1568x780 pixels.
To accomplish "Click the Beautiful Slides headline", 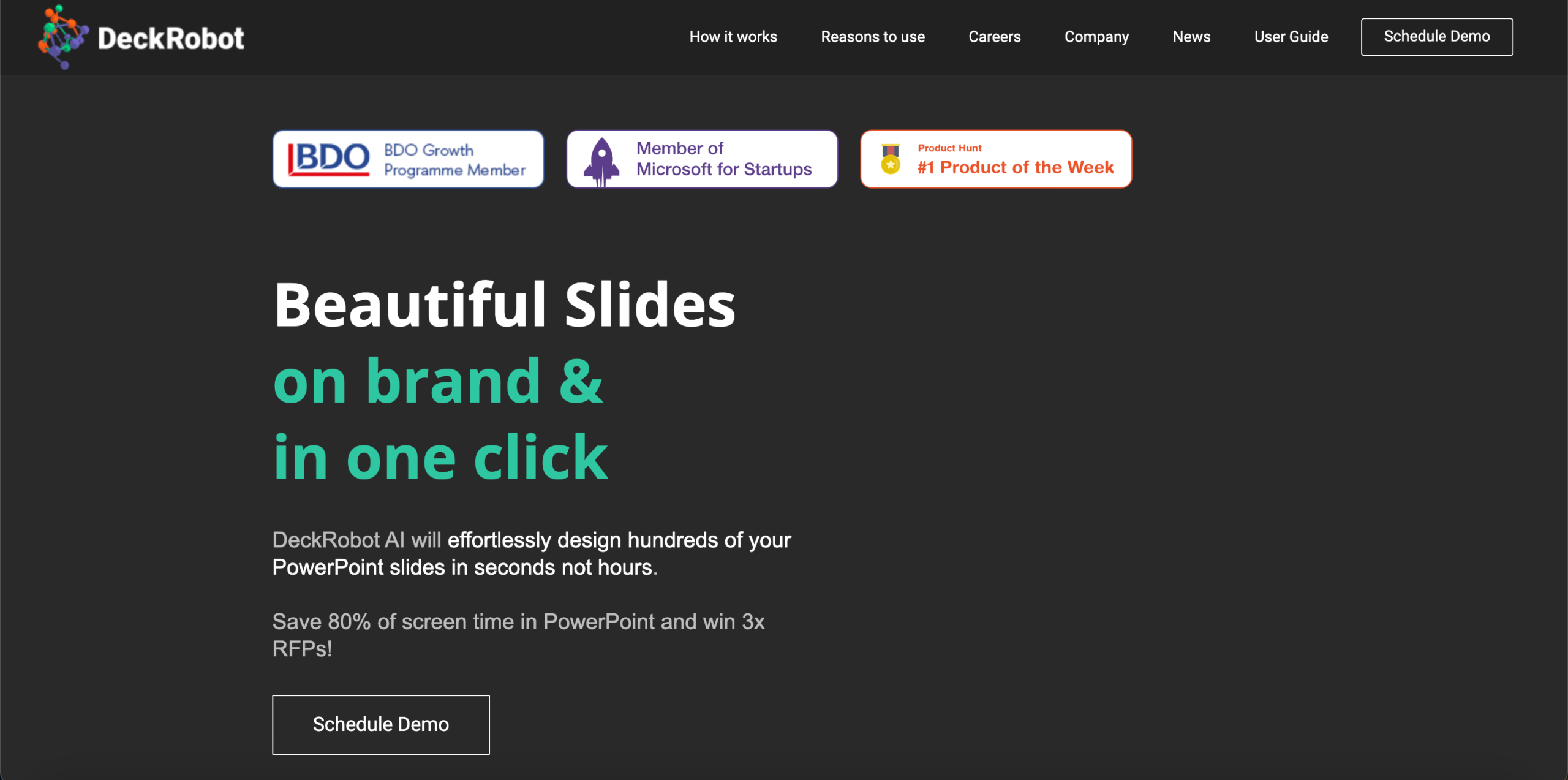I will pyautogui.click(x=504, y=305).
